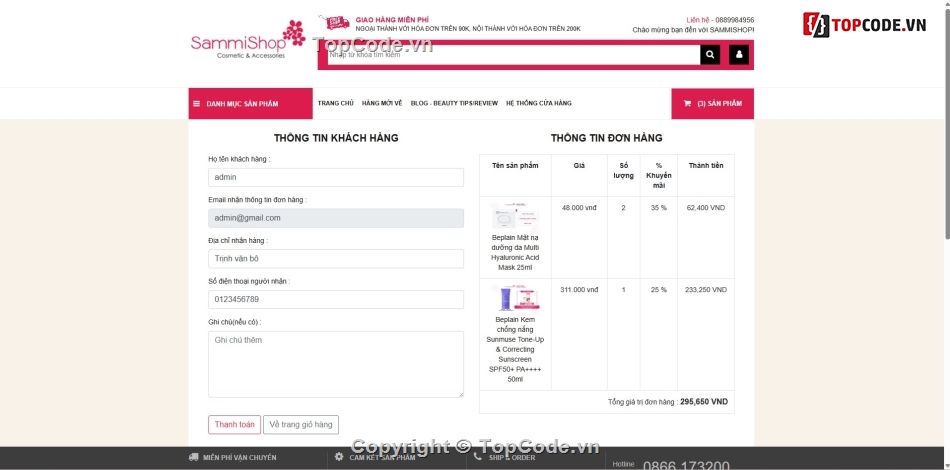The height and width of the screenshot is (470, 950).
Task: Click the Thanh toán button
Action: (x=234, y=425)
